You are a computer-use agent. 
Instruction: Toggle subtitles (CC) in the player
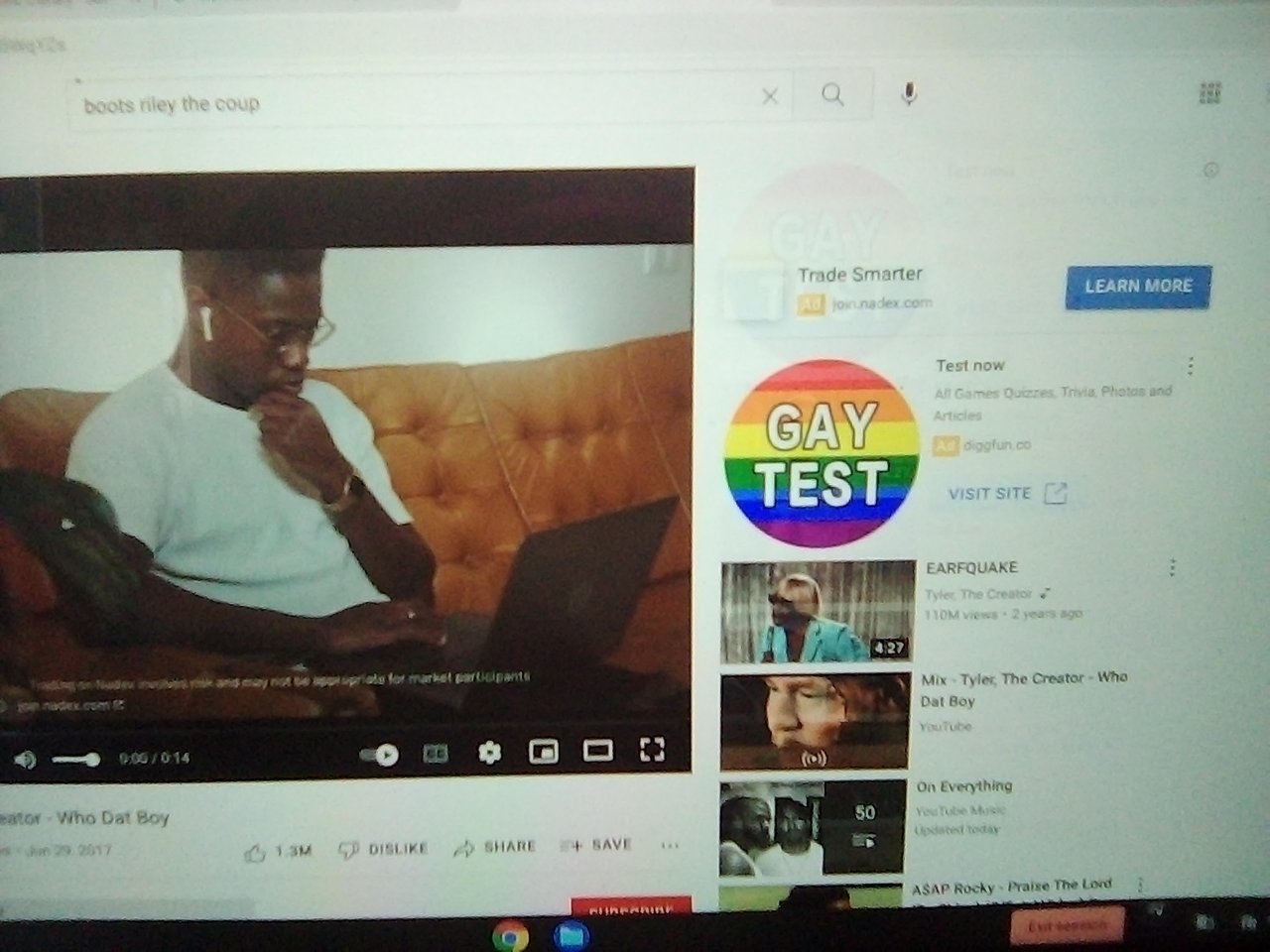click(435, 754)
